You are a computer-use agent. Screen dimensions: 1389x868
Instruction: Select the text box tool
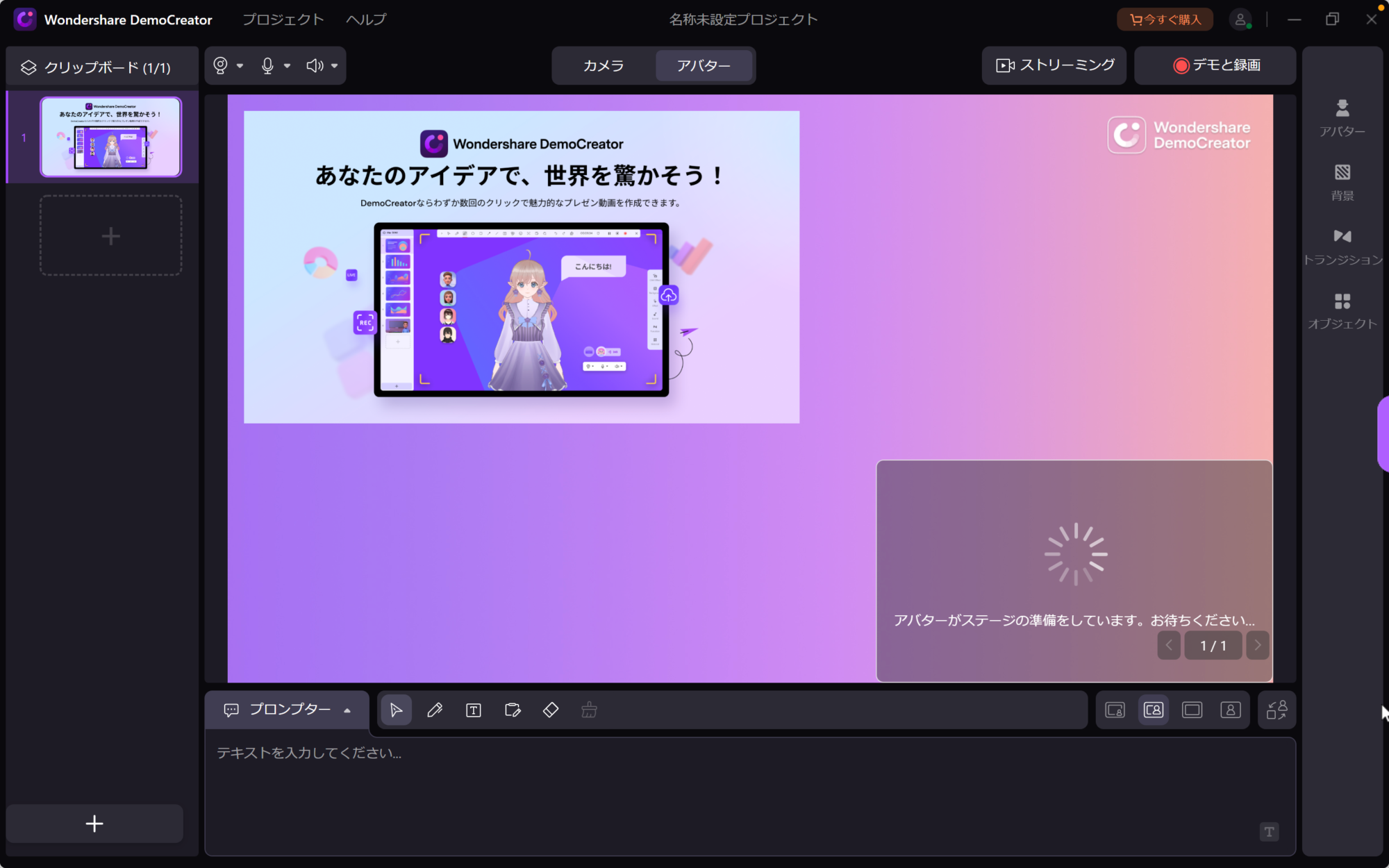(x=474, y=710)
